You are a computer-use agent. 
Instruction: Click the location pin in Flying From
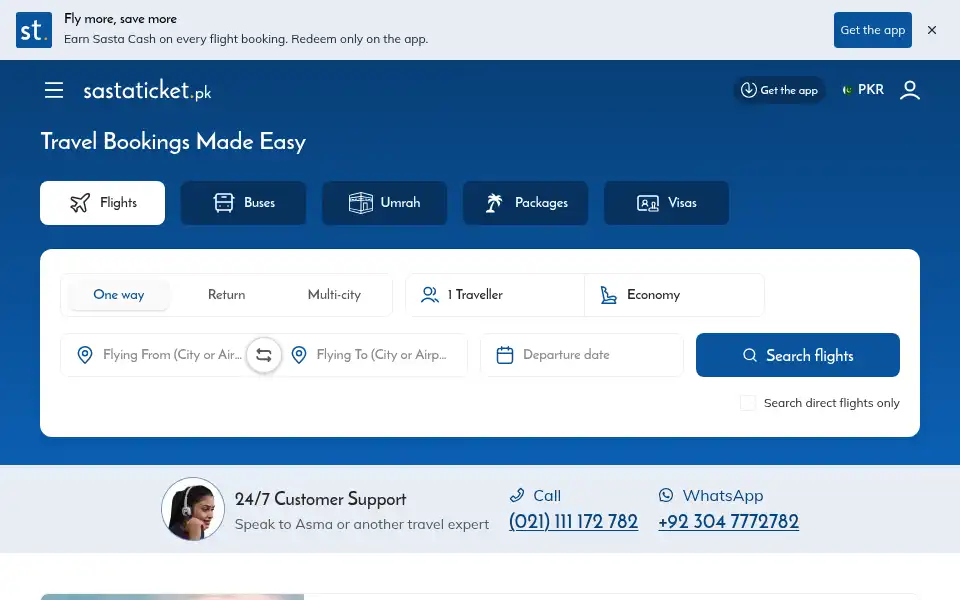coord(85,354)
